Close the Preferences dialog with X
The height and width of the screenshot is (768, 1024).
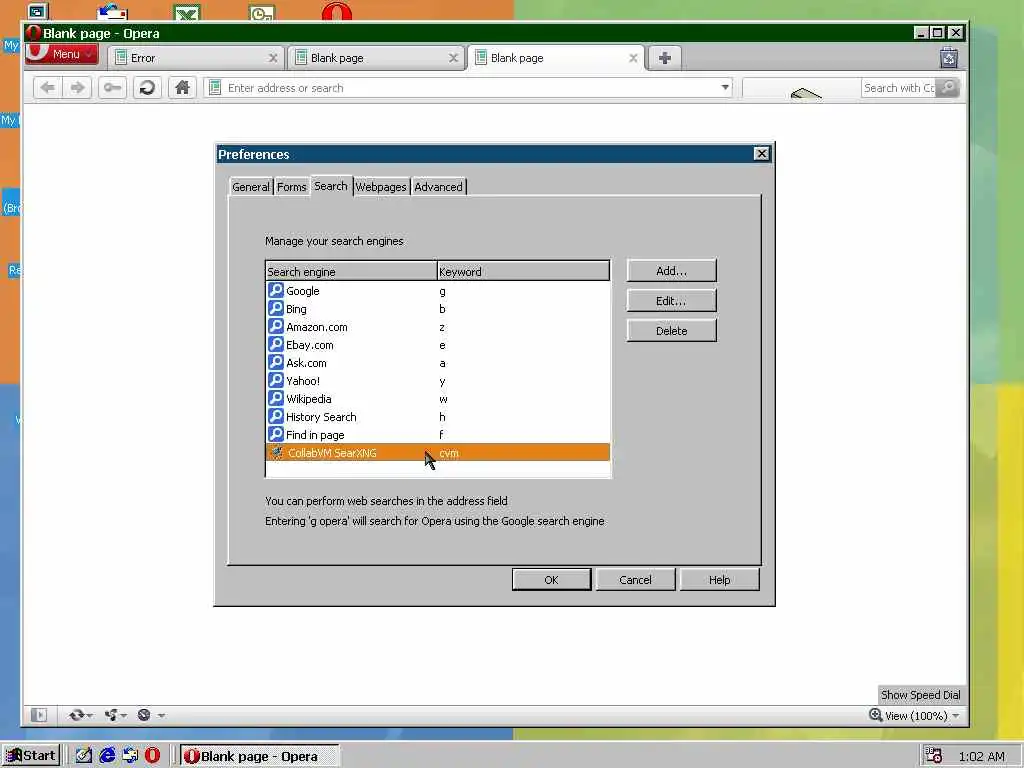[x=761, y=153]
